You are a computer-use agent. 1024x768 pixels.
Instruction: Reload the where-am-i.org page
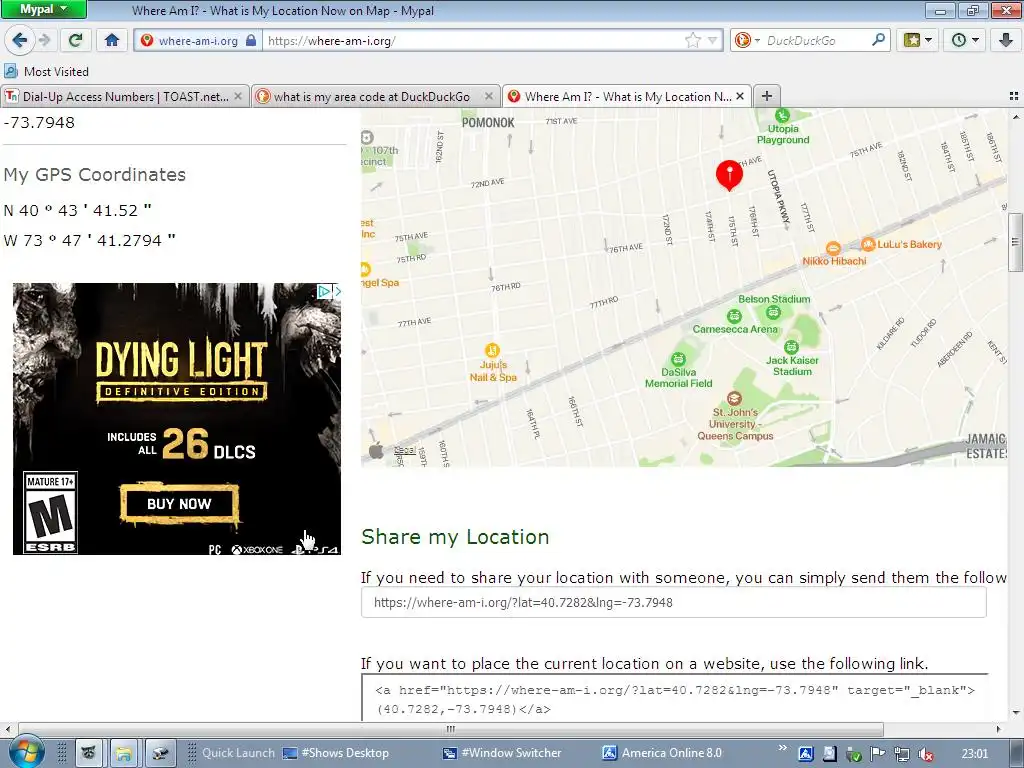click(x=76, y=40)
